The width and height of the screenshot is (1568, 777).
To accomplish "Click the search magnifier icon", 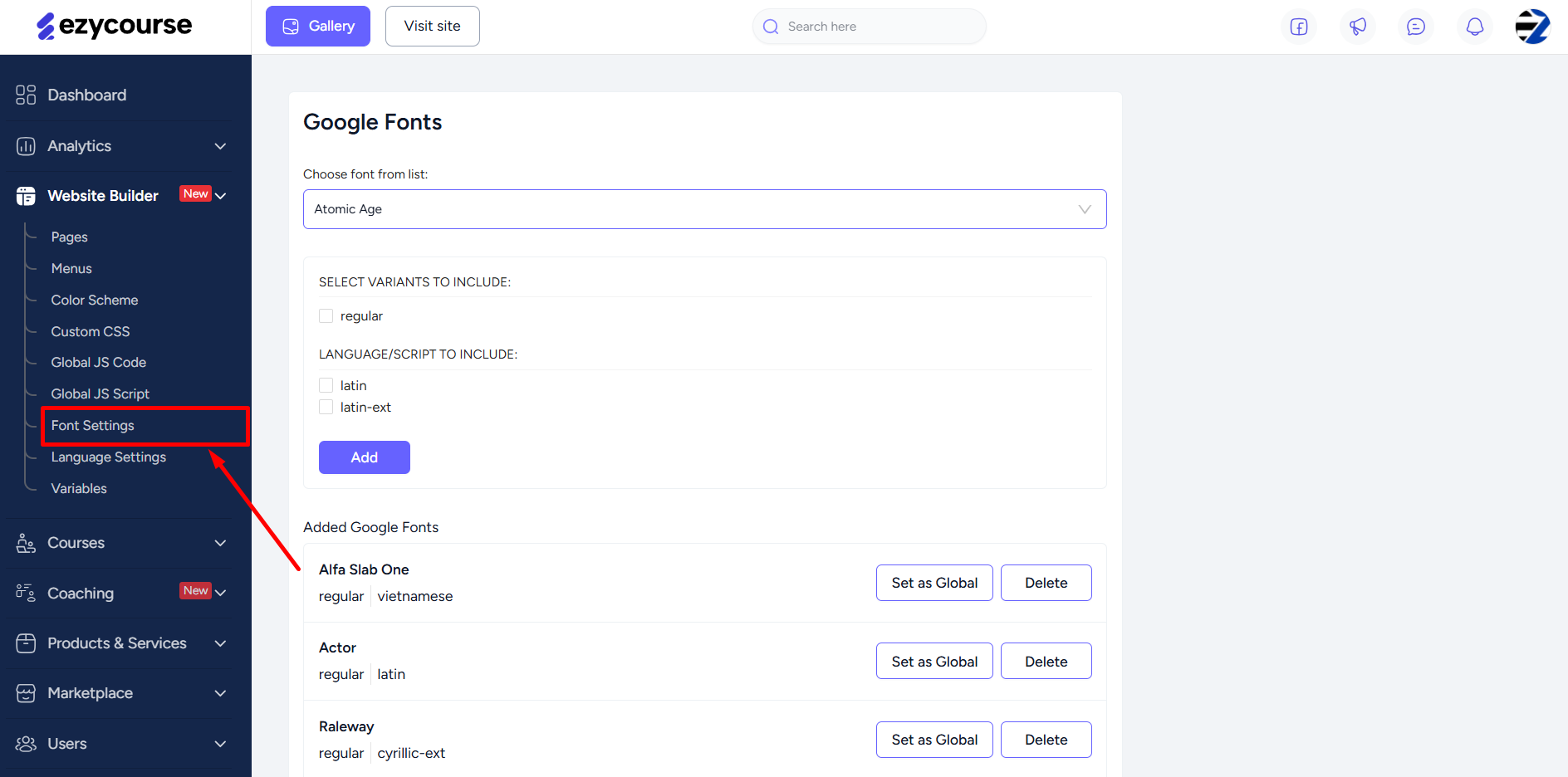I will pos(771,27).
